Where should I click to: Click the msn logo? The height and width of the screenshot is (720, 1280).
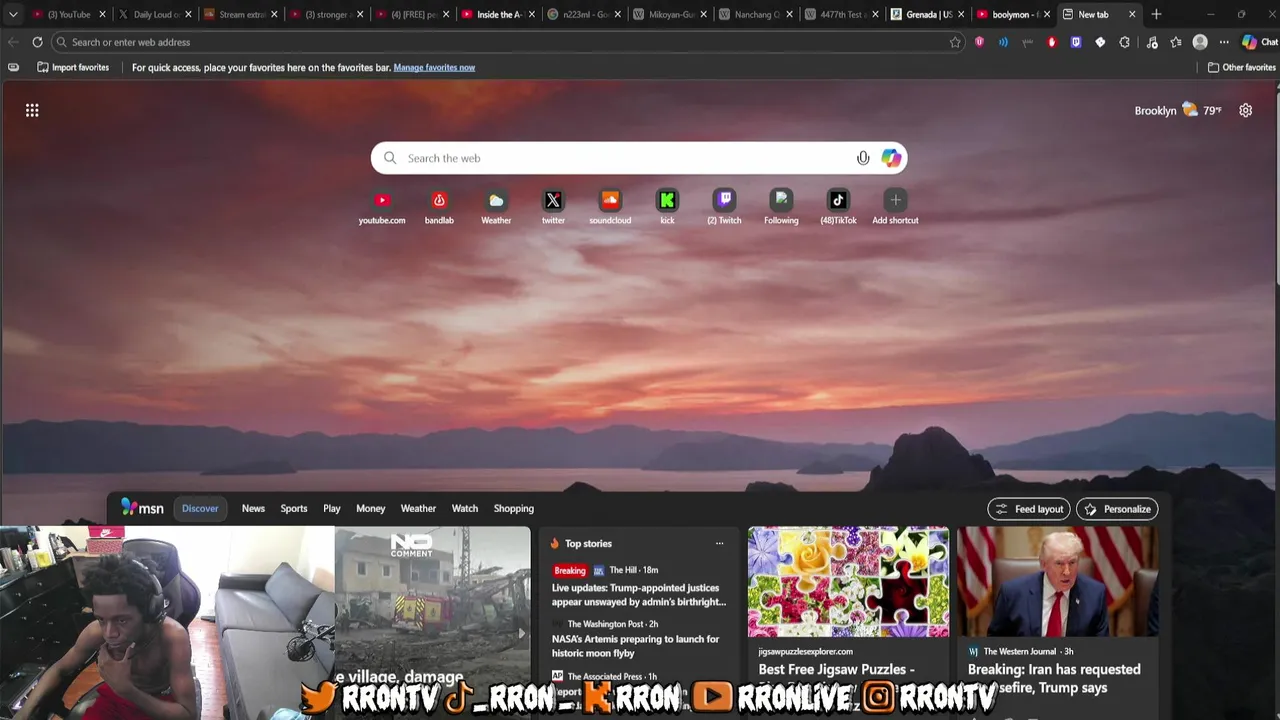coord(142,508)
